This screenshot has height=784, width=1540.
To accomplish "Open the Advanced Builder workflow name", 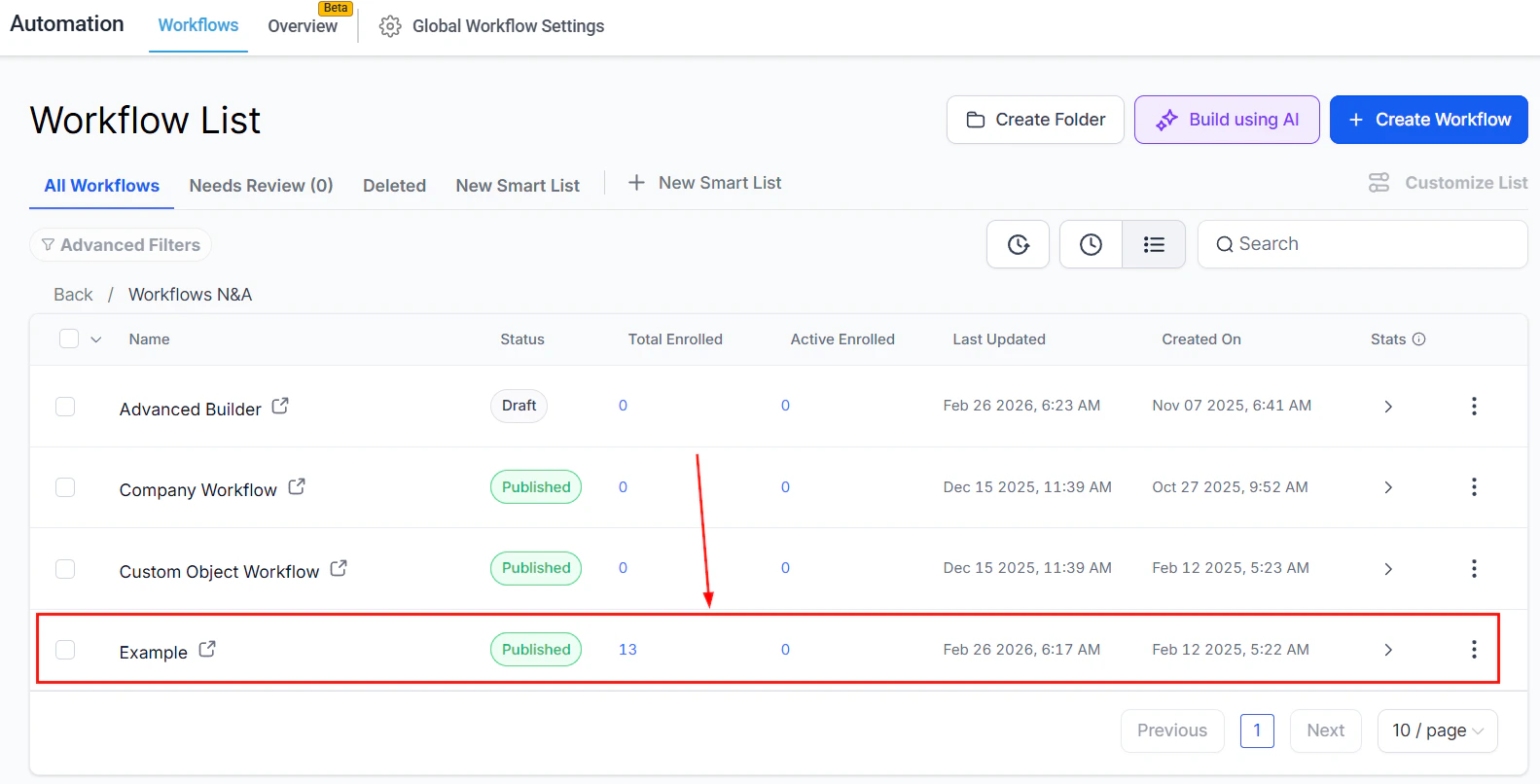I will [190, 410].
